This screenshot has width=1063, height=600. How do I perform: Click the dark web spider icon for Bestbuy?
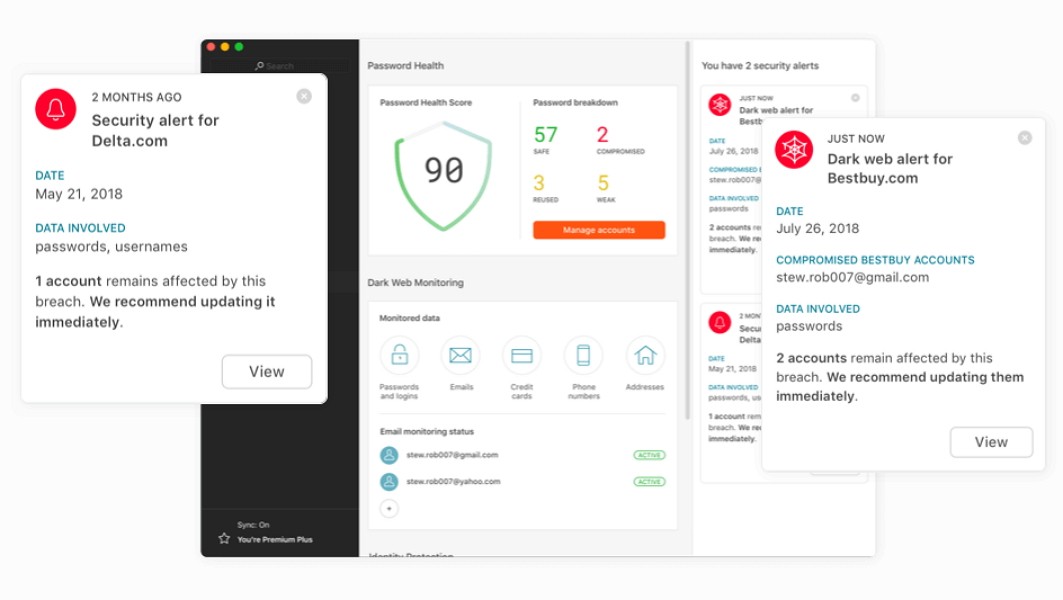[x=795, y=149]
